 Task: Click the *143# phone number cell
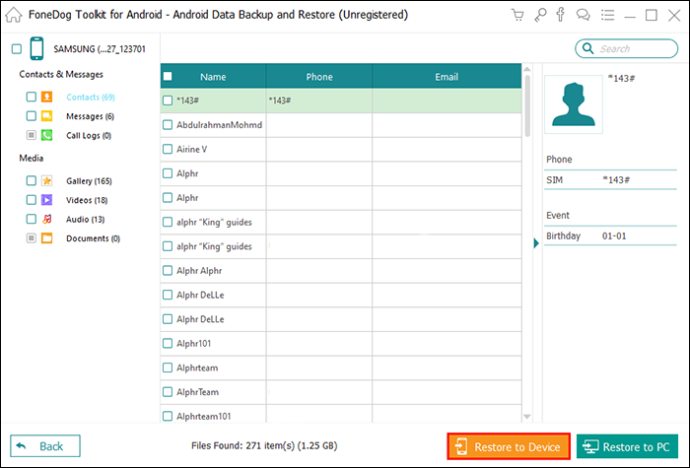tap(319, 100)
